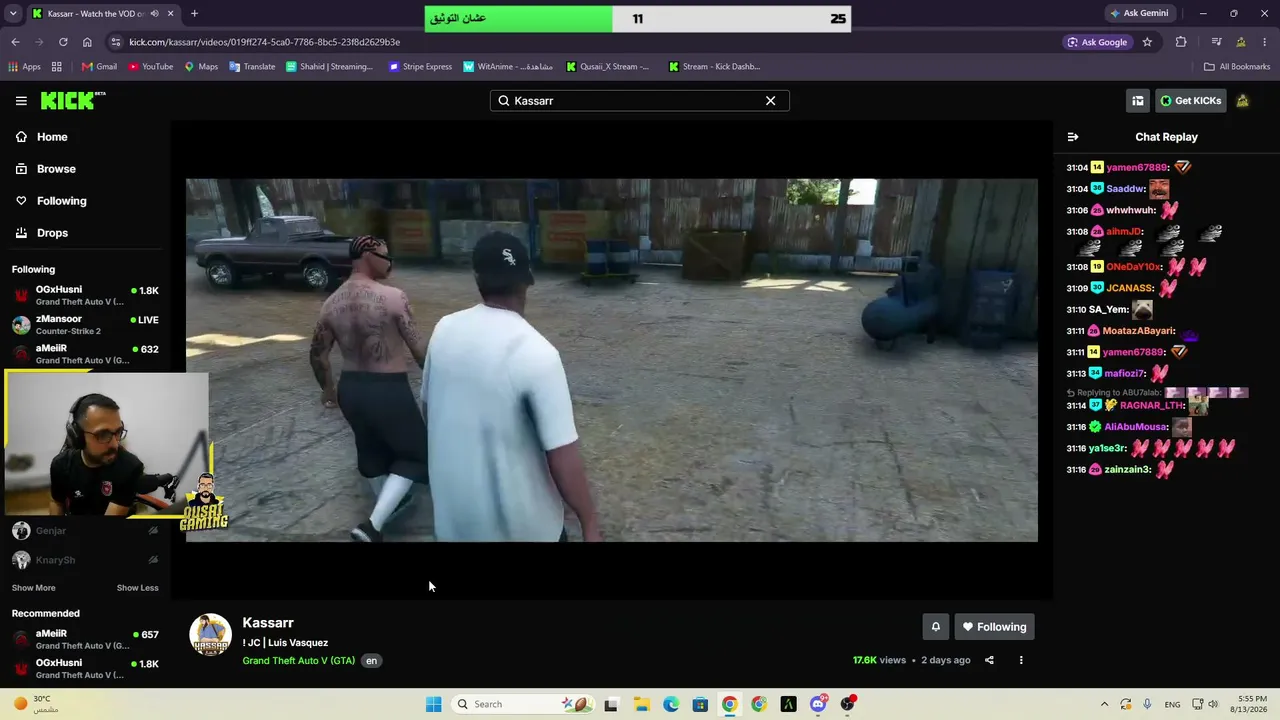Open offline KnarySh channel

point(85,560)
